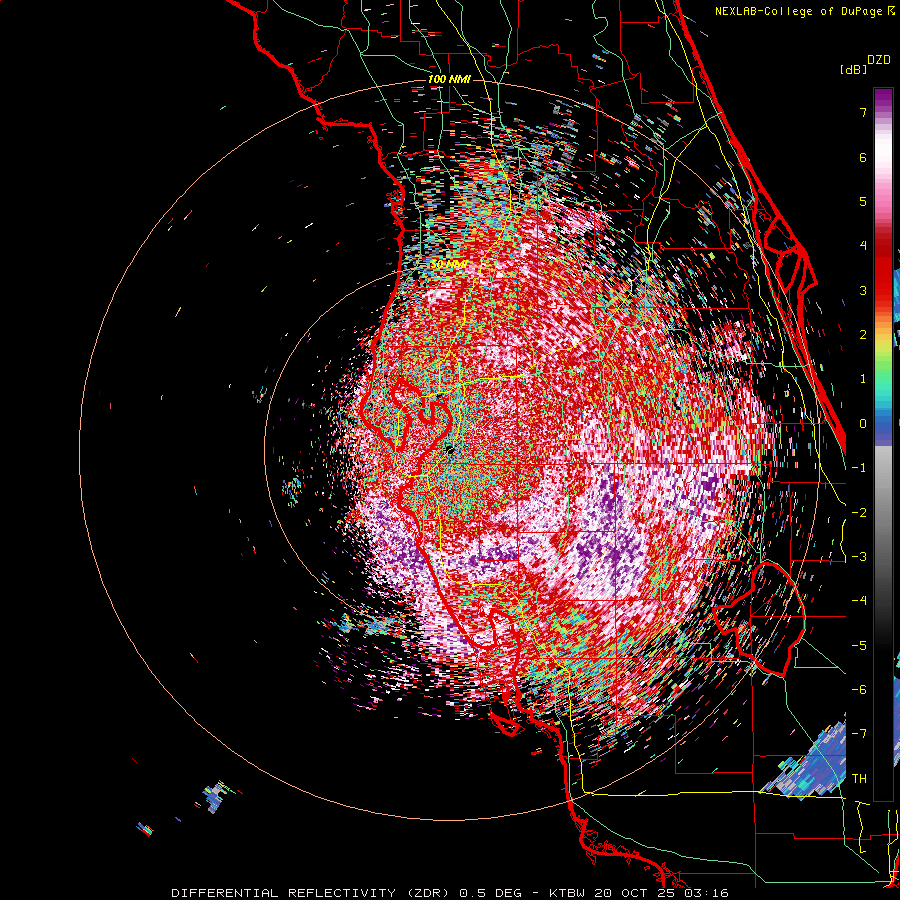
Task: Click the 03:16 time stamp
Action: tap(707, 893)
